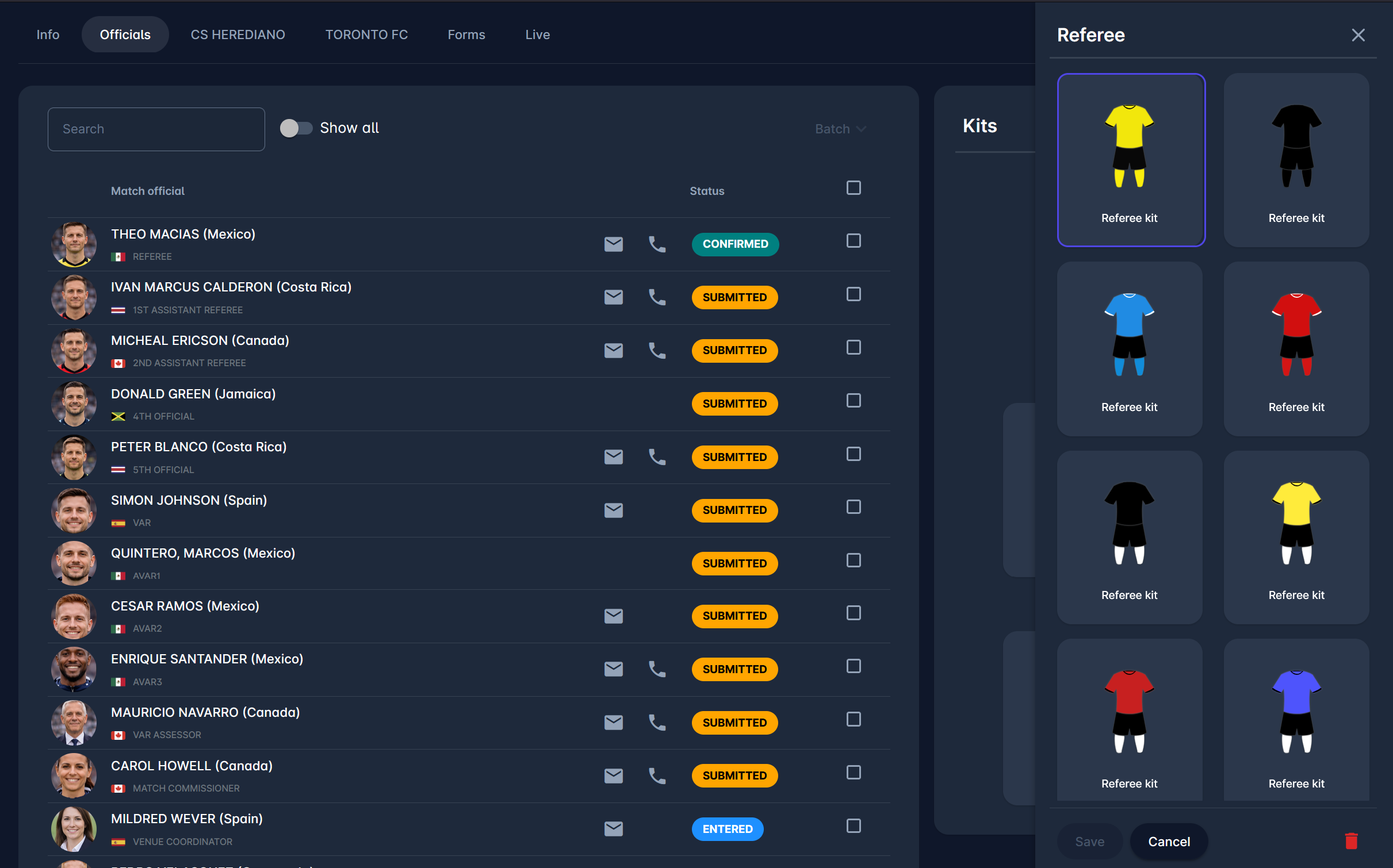
Task: Tick the checkbox for Donald Green
Action: pyautogui.click(x=854, y=401)
